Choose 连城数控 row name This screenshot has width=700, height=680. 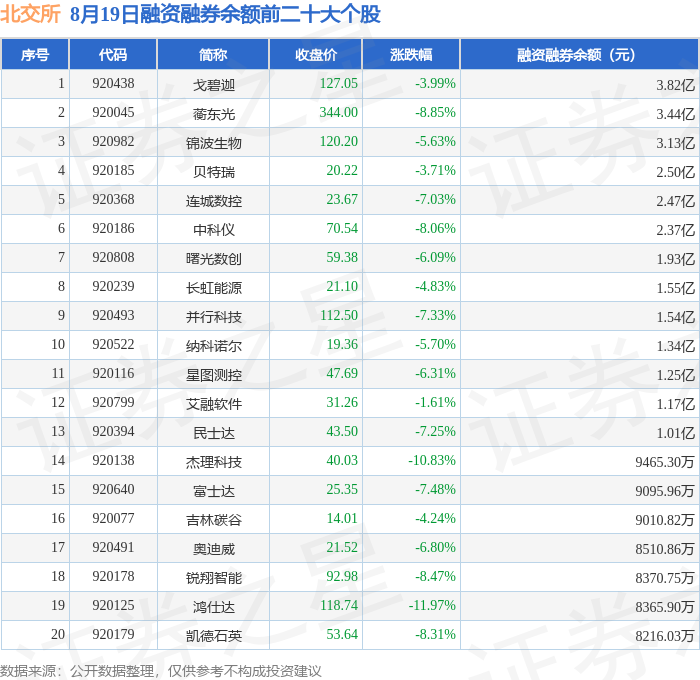(214, 201)
